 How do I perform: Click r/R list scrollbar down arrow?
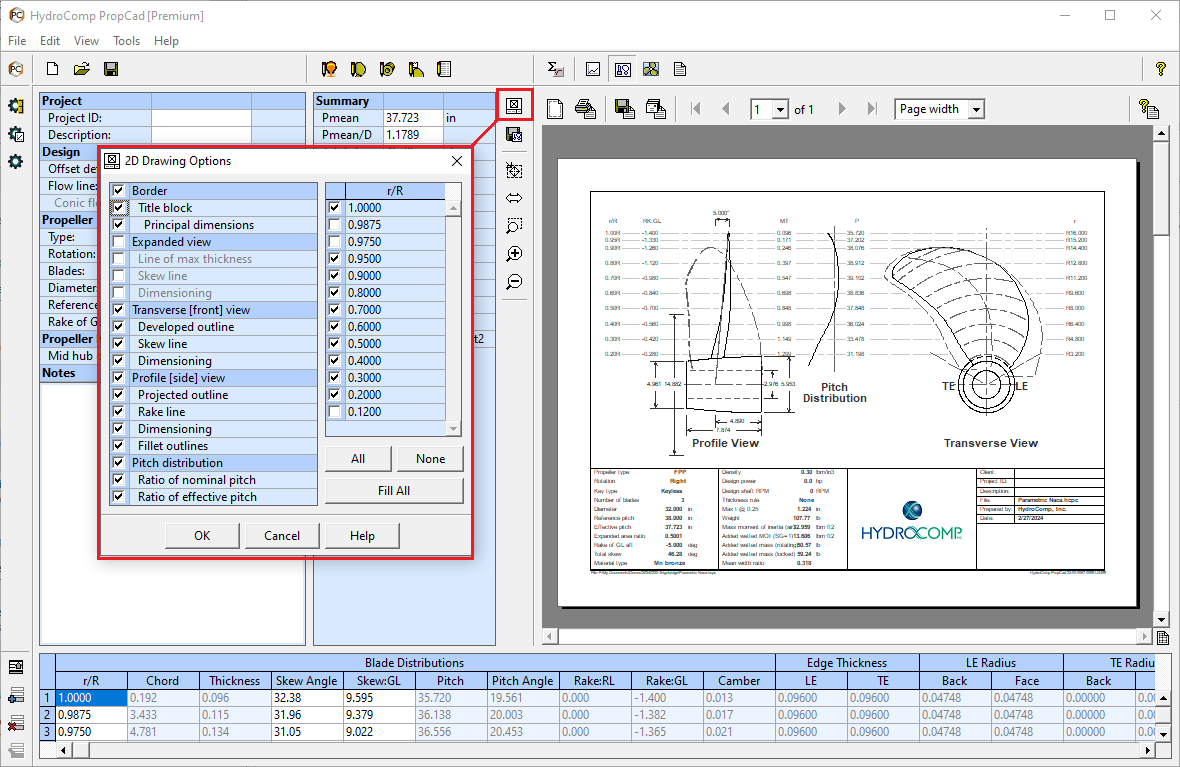pyautogui.click(x=453, y=428)
